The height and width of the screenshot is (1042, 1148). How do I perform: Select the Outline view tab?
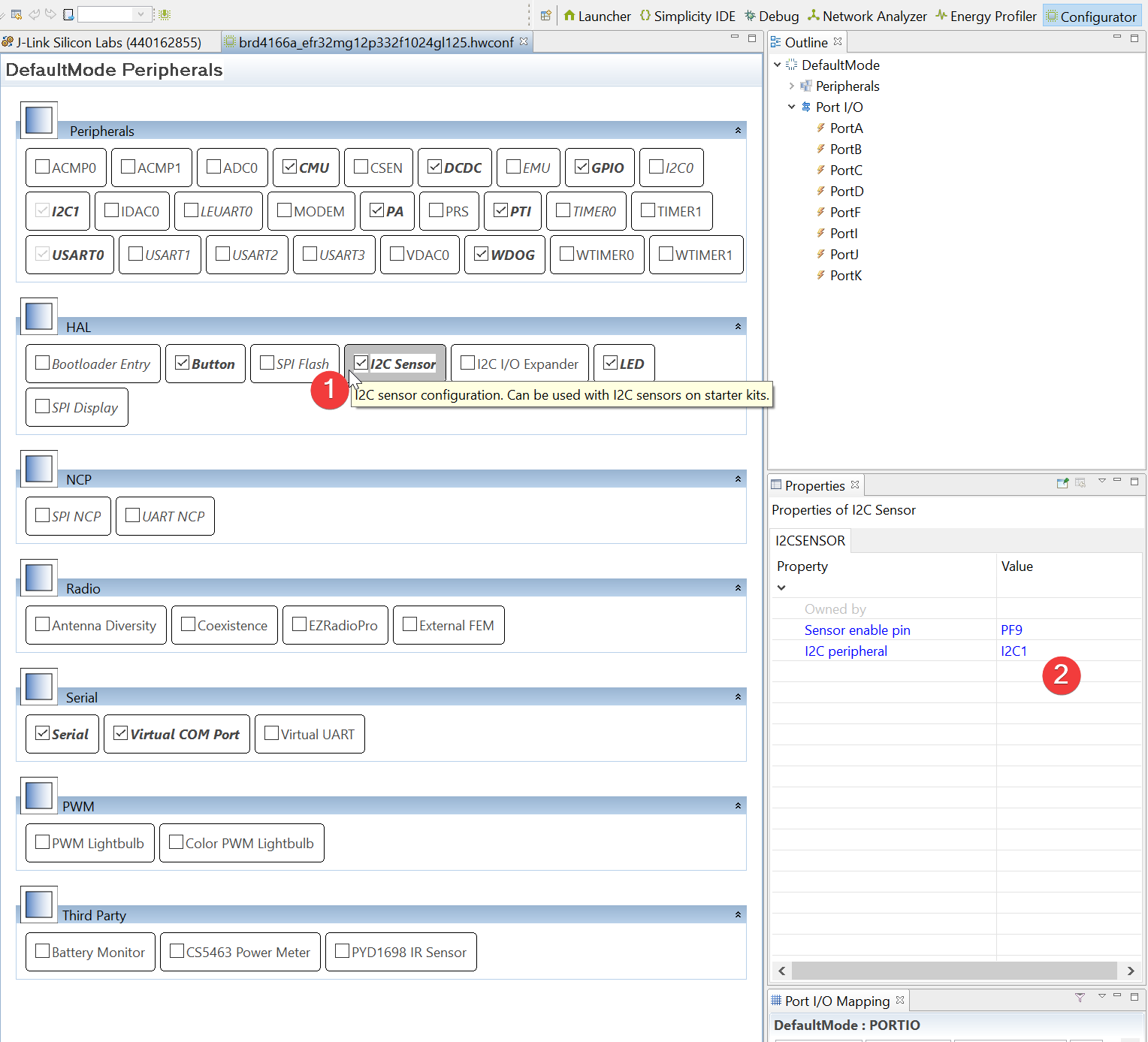[x=806, y=43]
